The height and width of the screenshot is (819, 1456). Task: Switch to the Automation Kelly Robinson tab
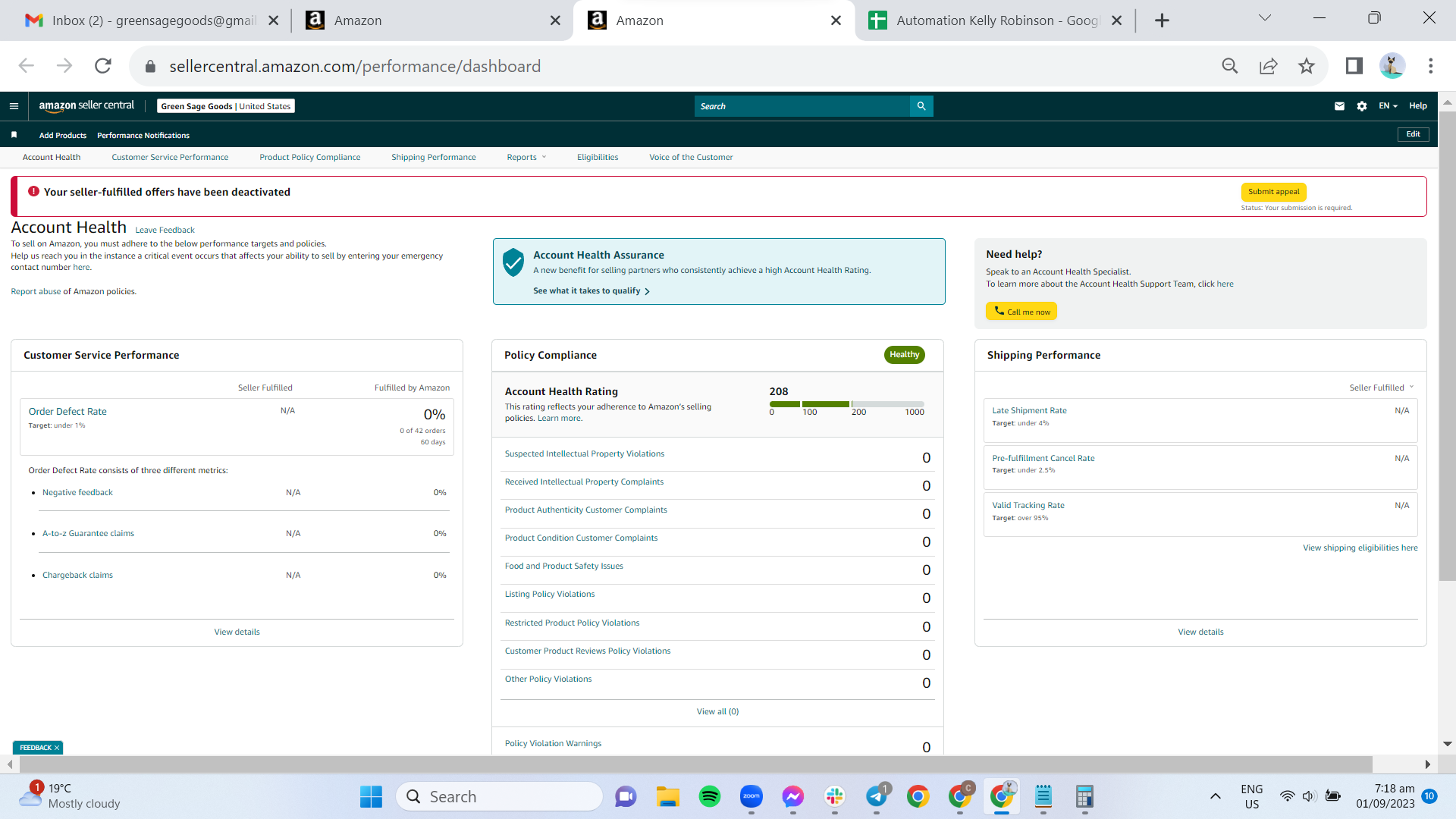point(995,20)
